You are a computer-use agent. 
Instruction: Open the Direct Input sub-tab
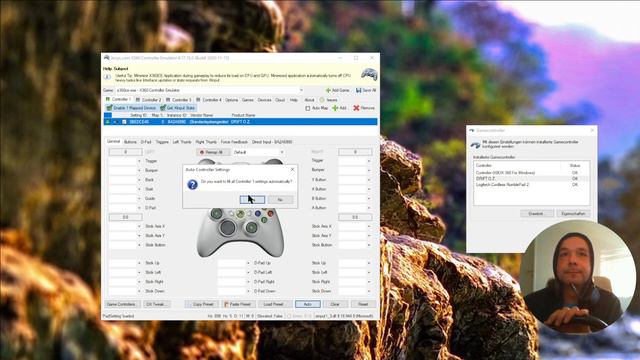272,142
